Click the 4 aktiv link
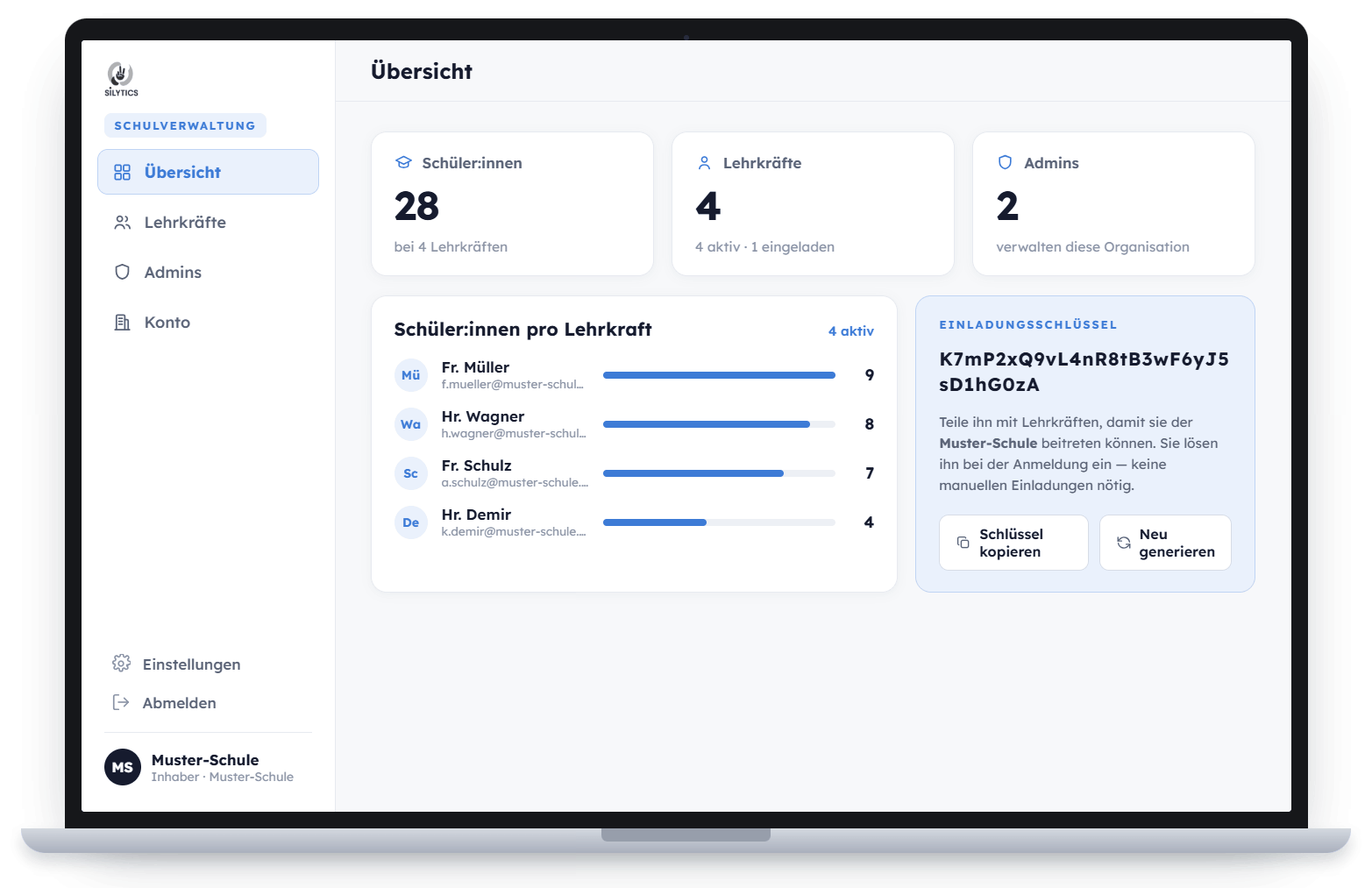Image resolution: width=1372 pixels, height=888 pixels. pyautogui.click(x=851, y=331)
